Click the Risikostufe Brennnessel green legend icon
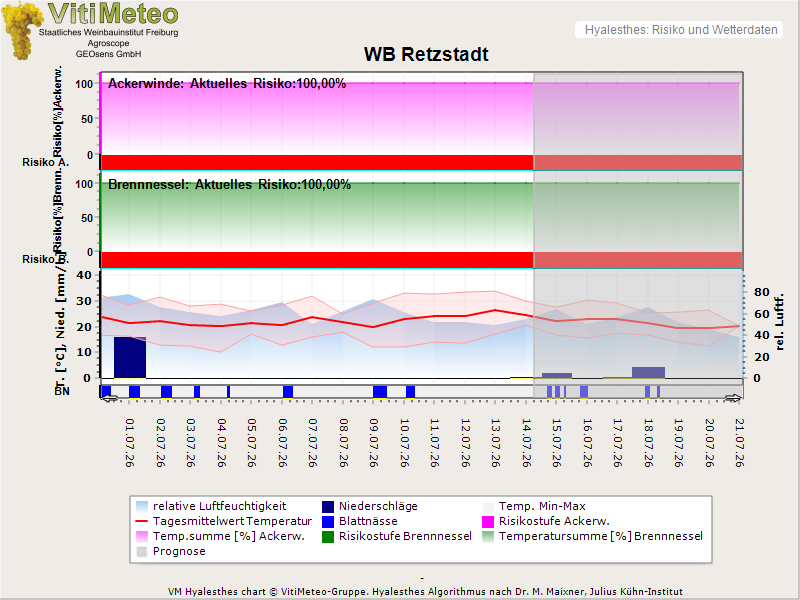This screenshot has width=800, height=600. click(x=328, y=537)
